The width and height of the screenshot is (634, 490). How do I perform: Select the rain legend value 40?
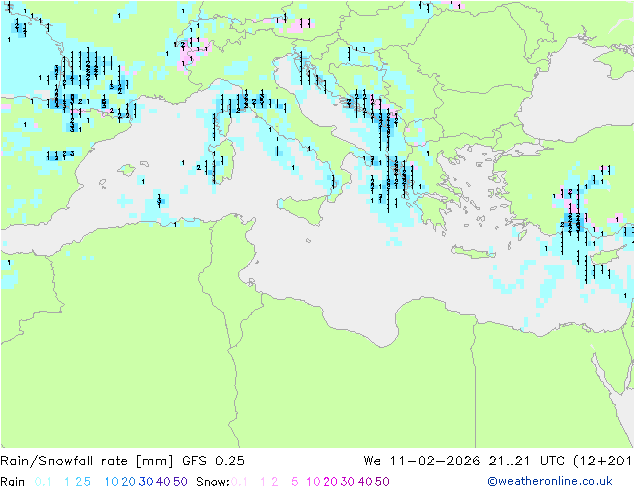tap(163, 482)
